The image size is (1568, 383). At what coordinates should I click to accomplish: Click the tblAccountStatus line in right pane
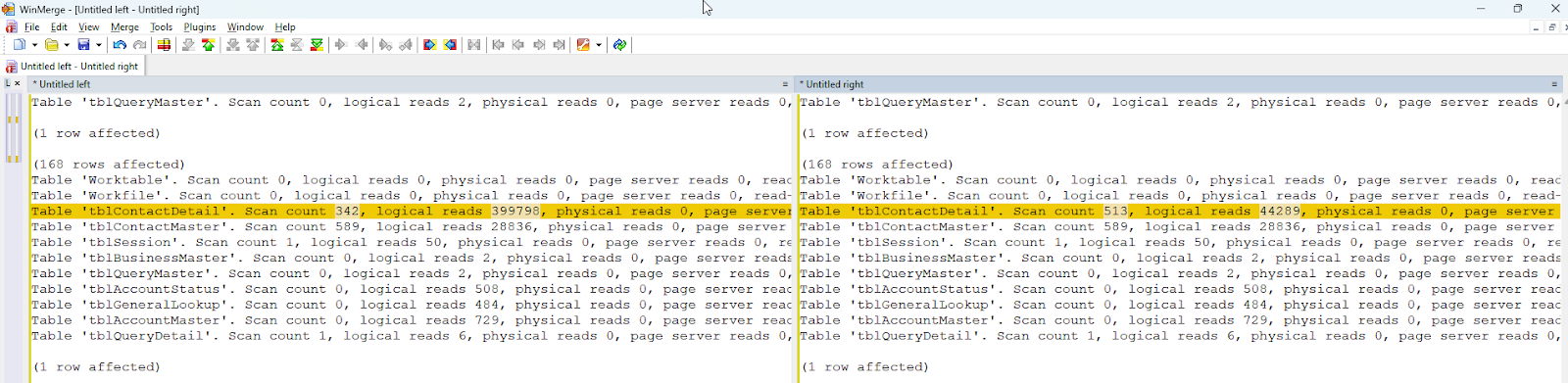[1180, 290]
